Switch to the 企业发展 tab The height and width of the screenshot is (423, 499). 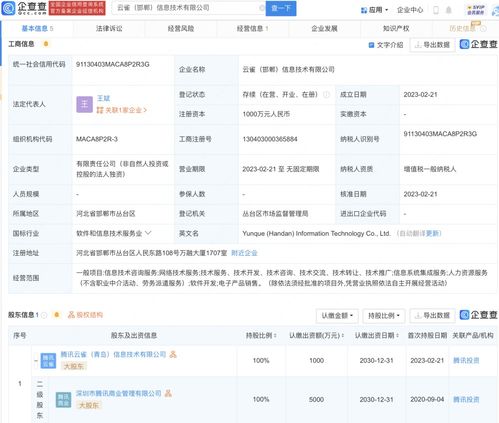pyautogui.click(x=324, y=29)
